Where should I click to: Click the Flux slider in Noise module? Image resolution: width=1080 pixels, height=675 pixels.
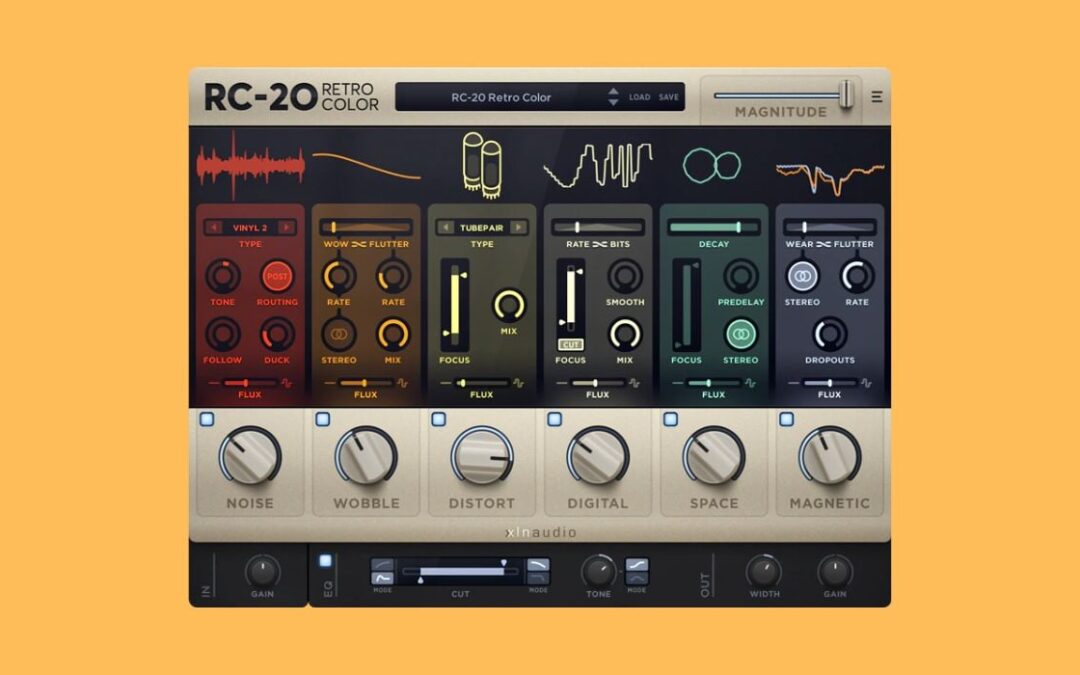click(x=249, y=383)
